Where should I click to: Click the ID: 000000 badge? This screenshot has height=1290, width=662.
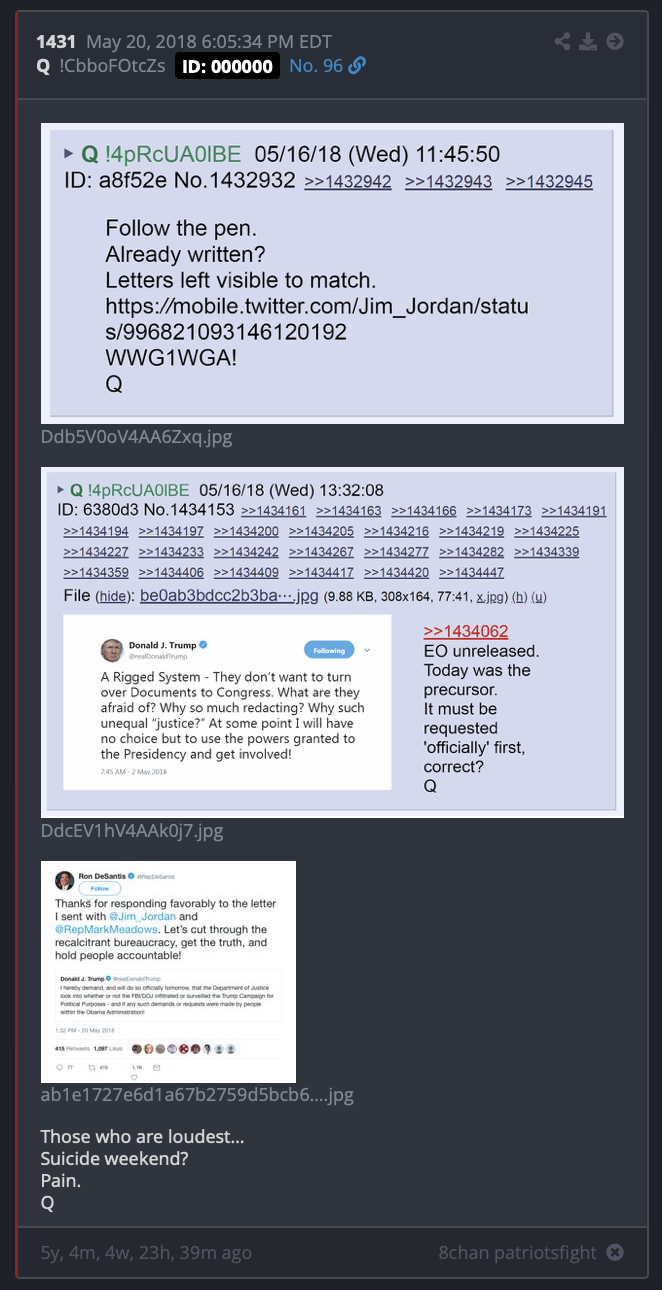click(x=227, y=66)
